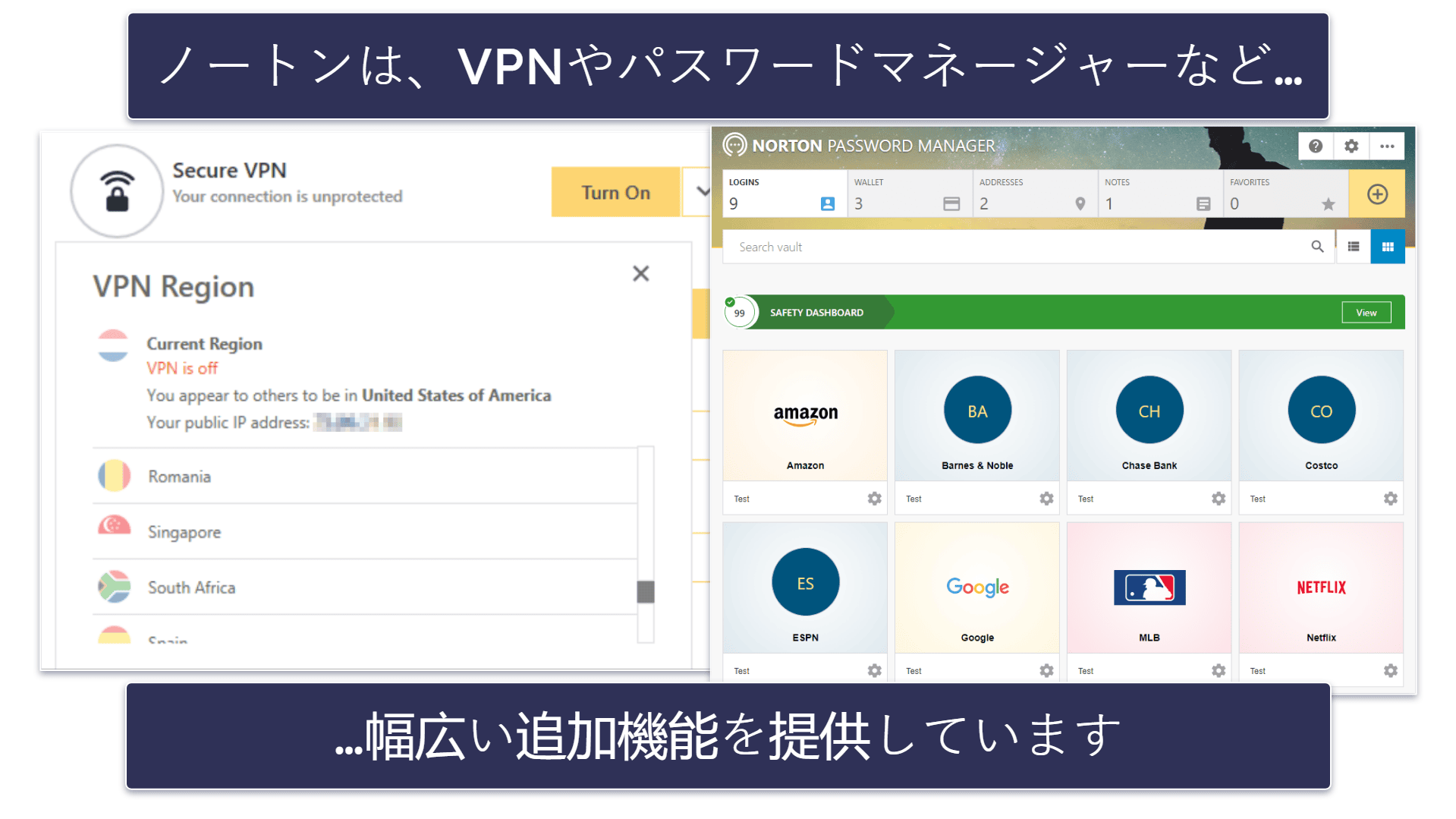Select Singapore as VPN region

click(x=364, y=532)
